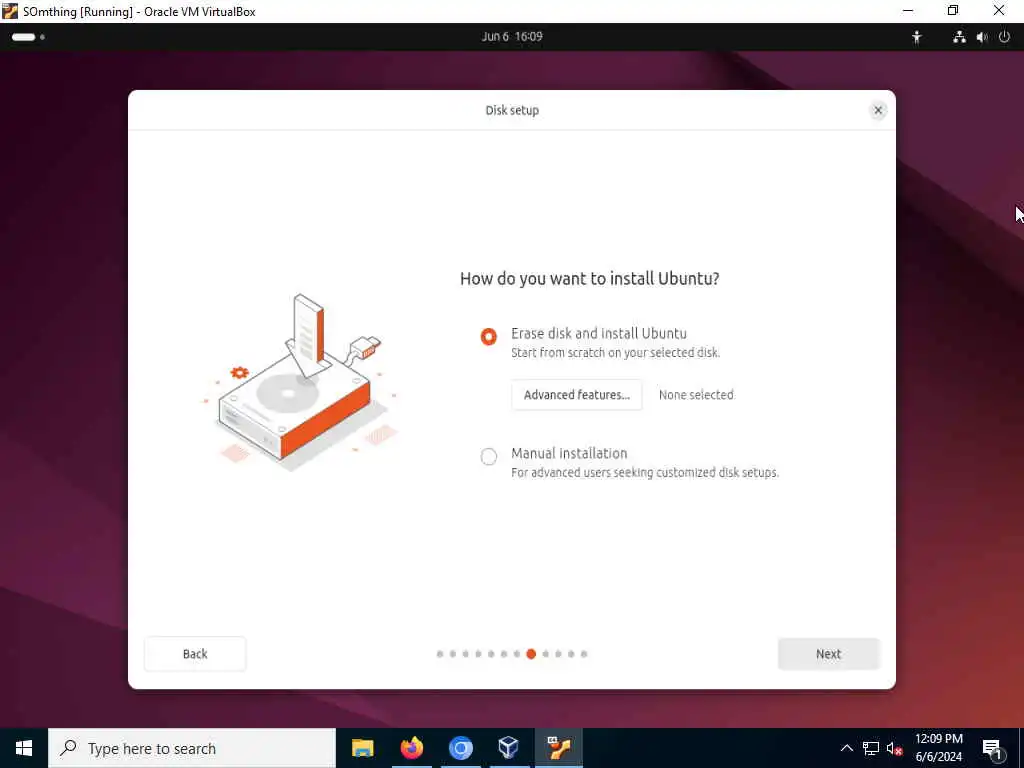
Task: Click the muted Windows speaker tray icon
Action: click(894, 748)
